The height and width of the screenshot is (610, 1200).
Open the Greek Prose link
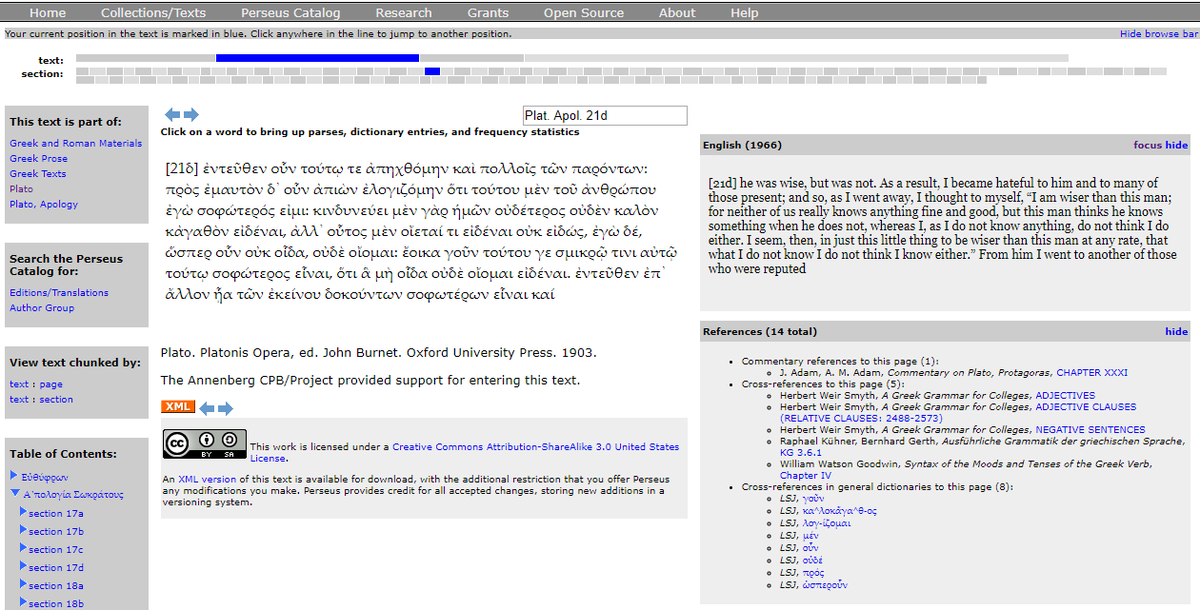39,159
